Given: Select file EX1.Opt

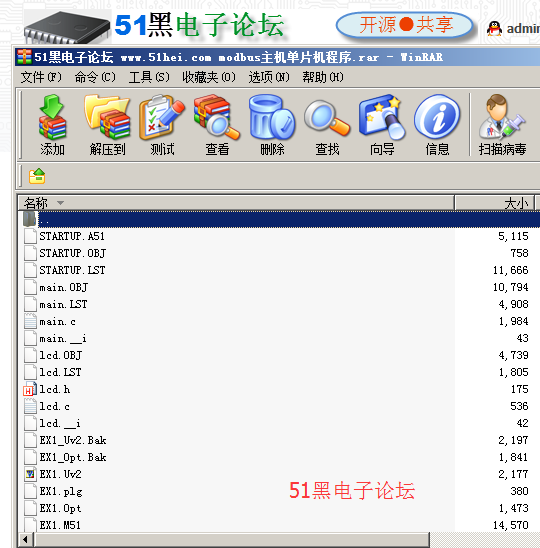Looking at the screenshot, I should [60, 509].
